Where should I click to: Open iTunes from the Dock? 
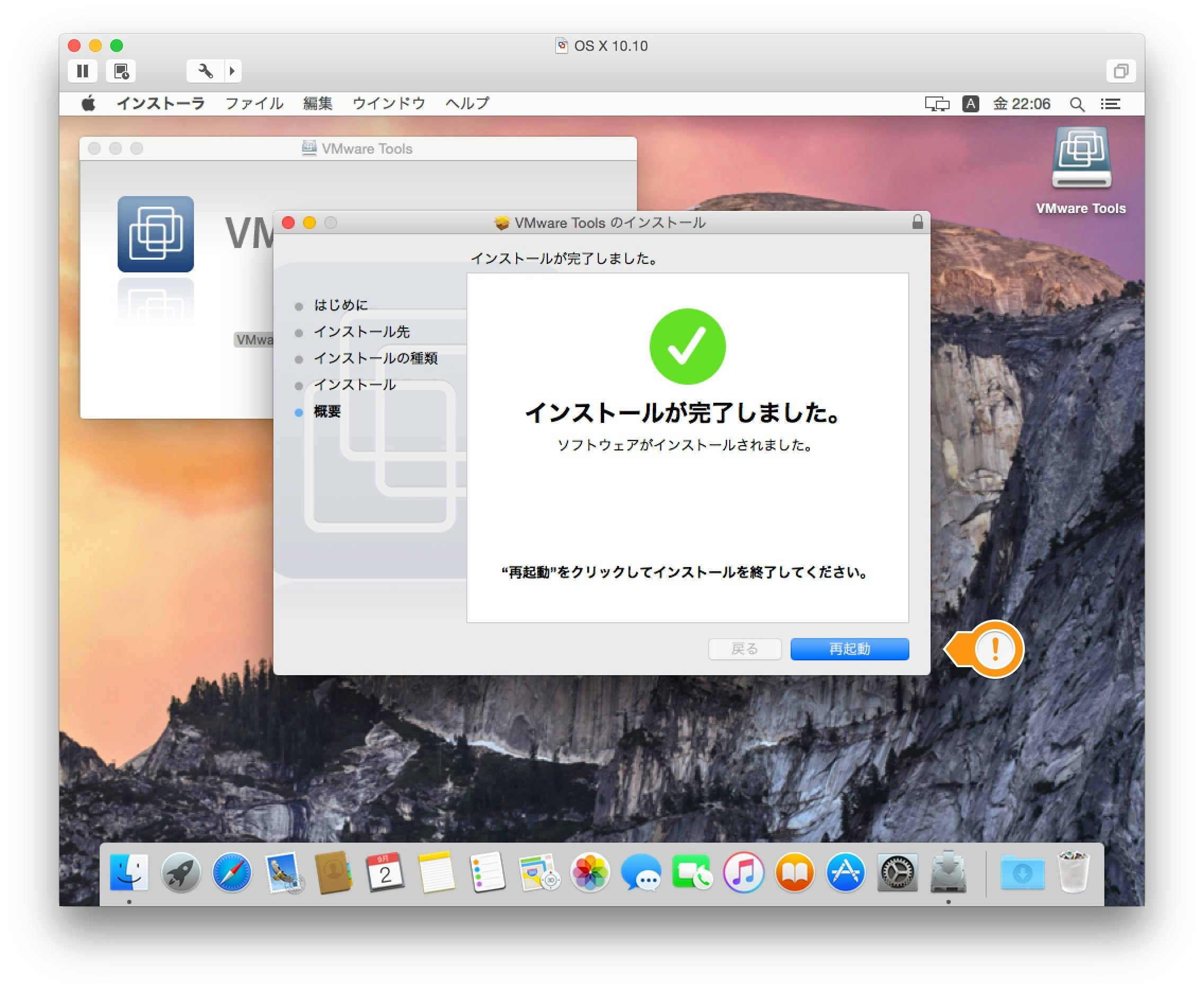pyautogui.click(x=743, y=873)
